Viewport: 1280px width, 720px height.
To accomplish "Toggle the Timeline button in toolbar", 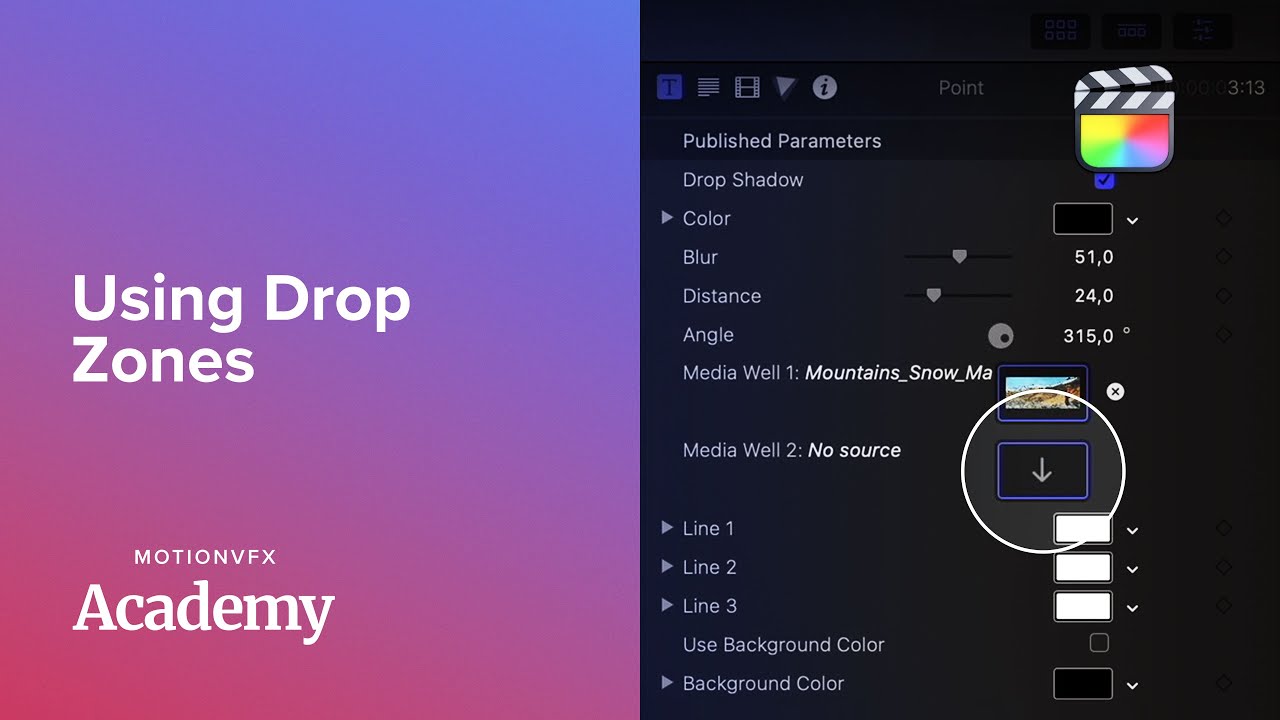I will pos(1132,31).
